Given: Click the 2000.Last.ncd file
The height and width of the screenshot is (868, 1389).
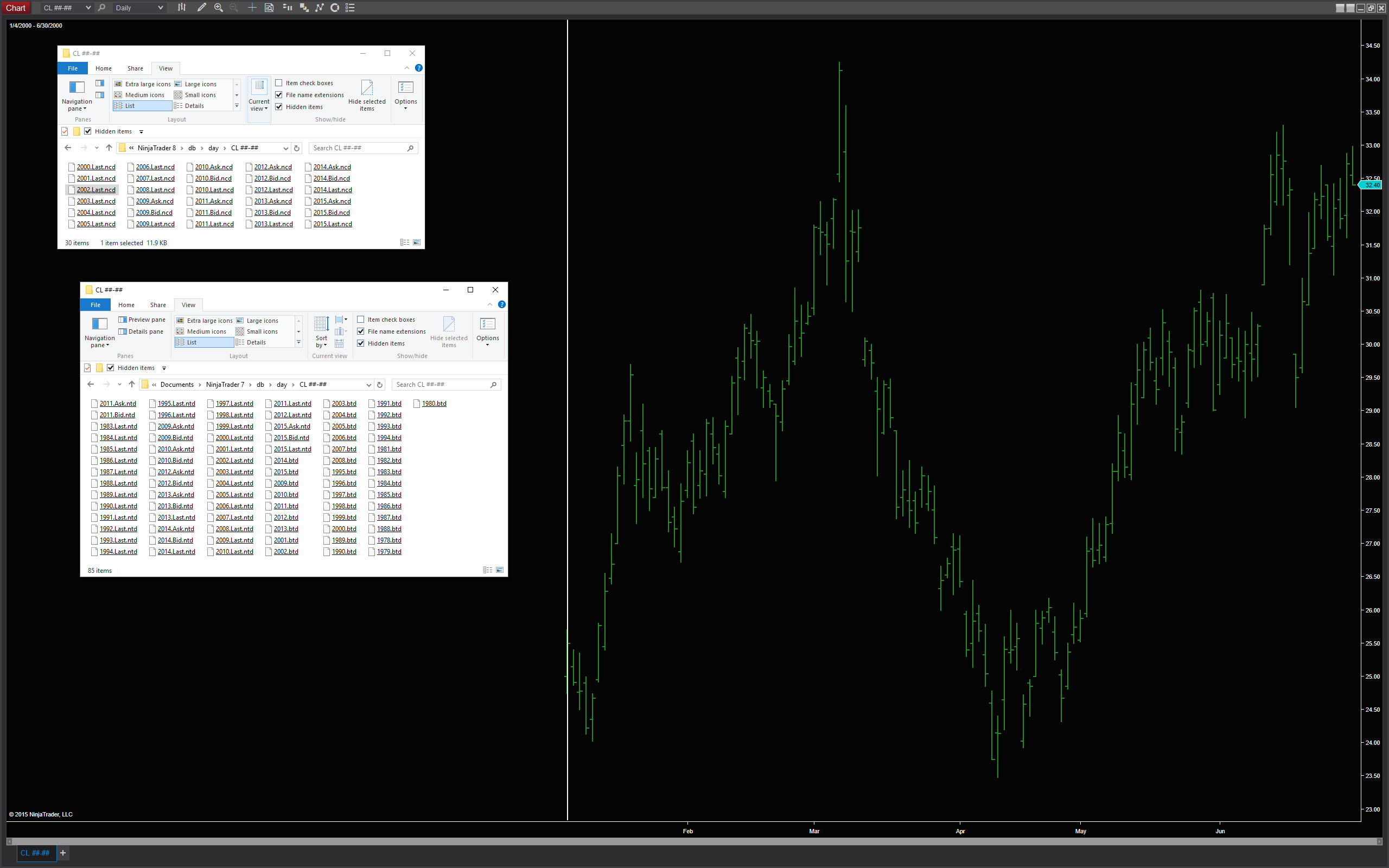Looking at the screenshot, I should point(96,167).
